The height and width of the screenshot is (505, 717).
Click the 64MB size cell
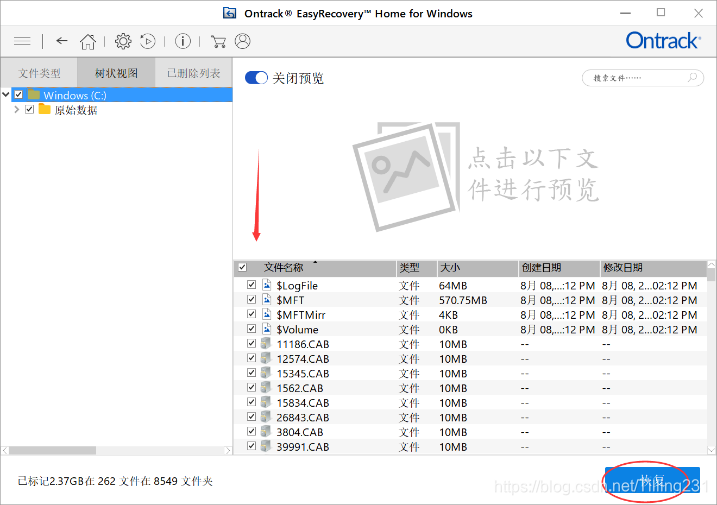point(453,285)
